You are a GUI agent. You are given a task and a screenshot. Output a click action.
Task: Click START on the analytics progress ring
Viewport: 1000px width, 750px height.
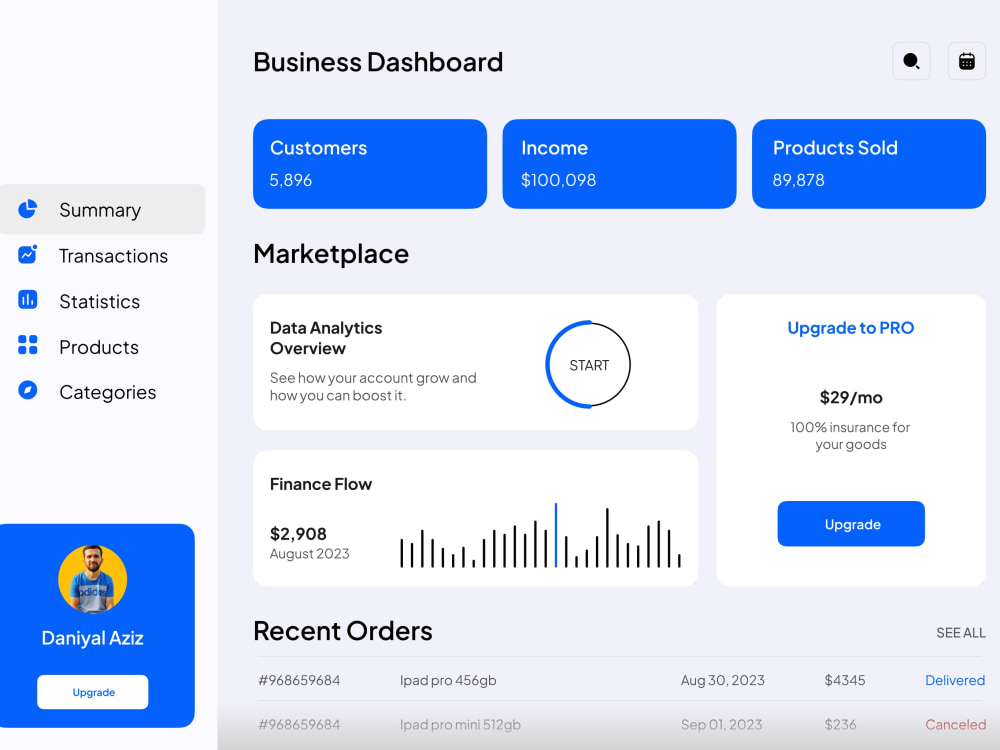pyautogui.click(x=588, y=364)
